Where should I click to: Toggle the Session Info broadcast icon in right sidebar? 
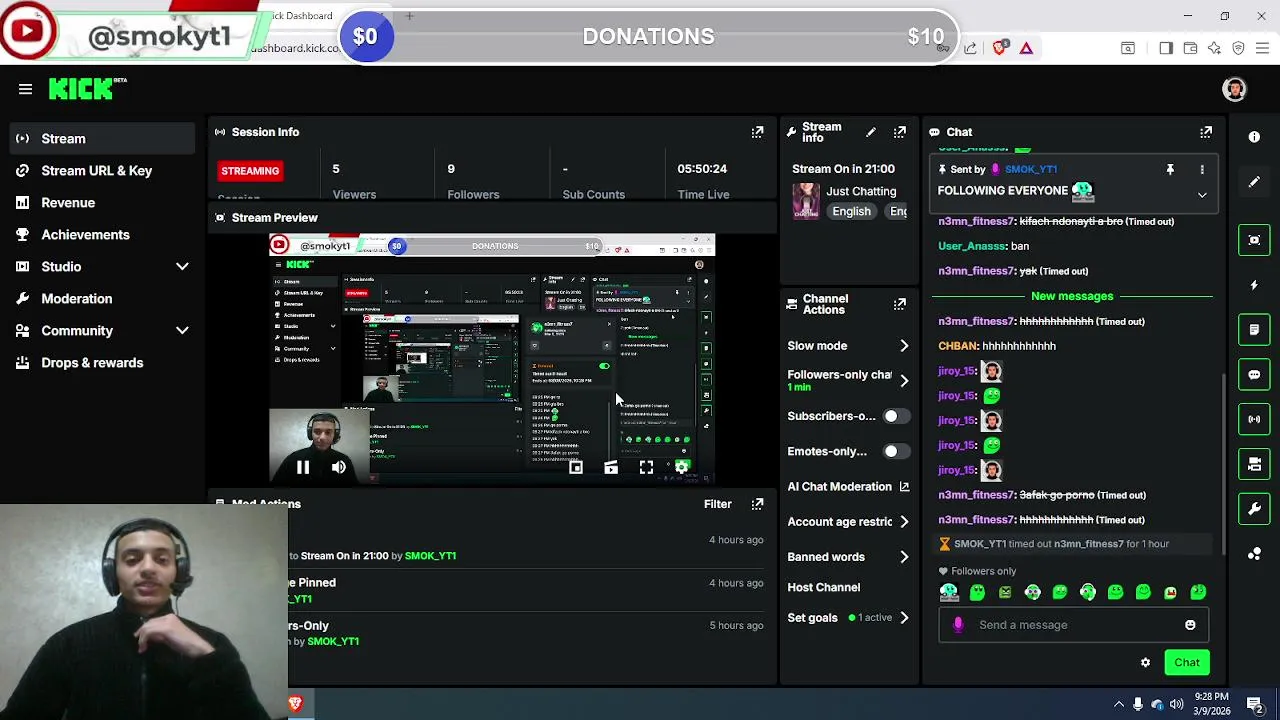1254,419
